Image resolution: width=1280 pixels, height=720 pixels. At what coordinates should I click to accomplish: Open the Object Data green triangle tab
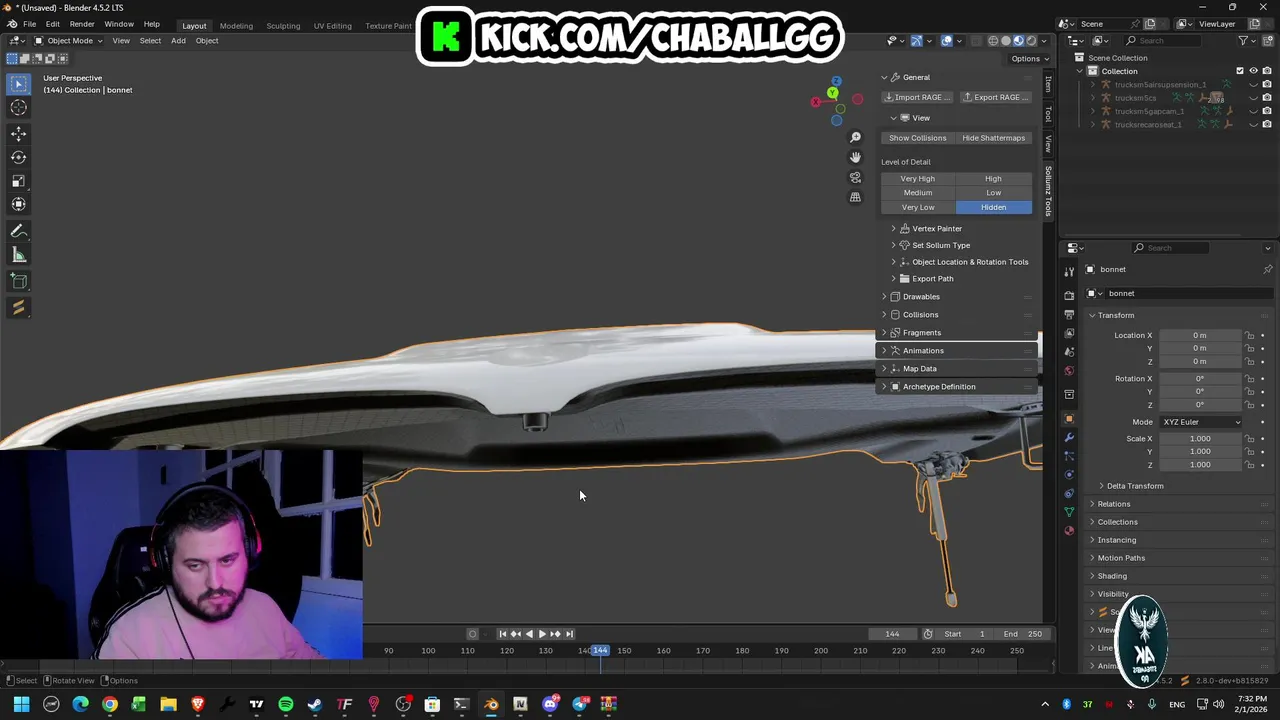(1069, 512)
